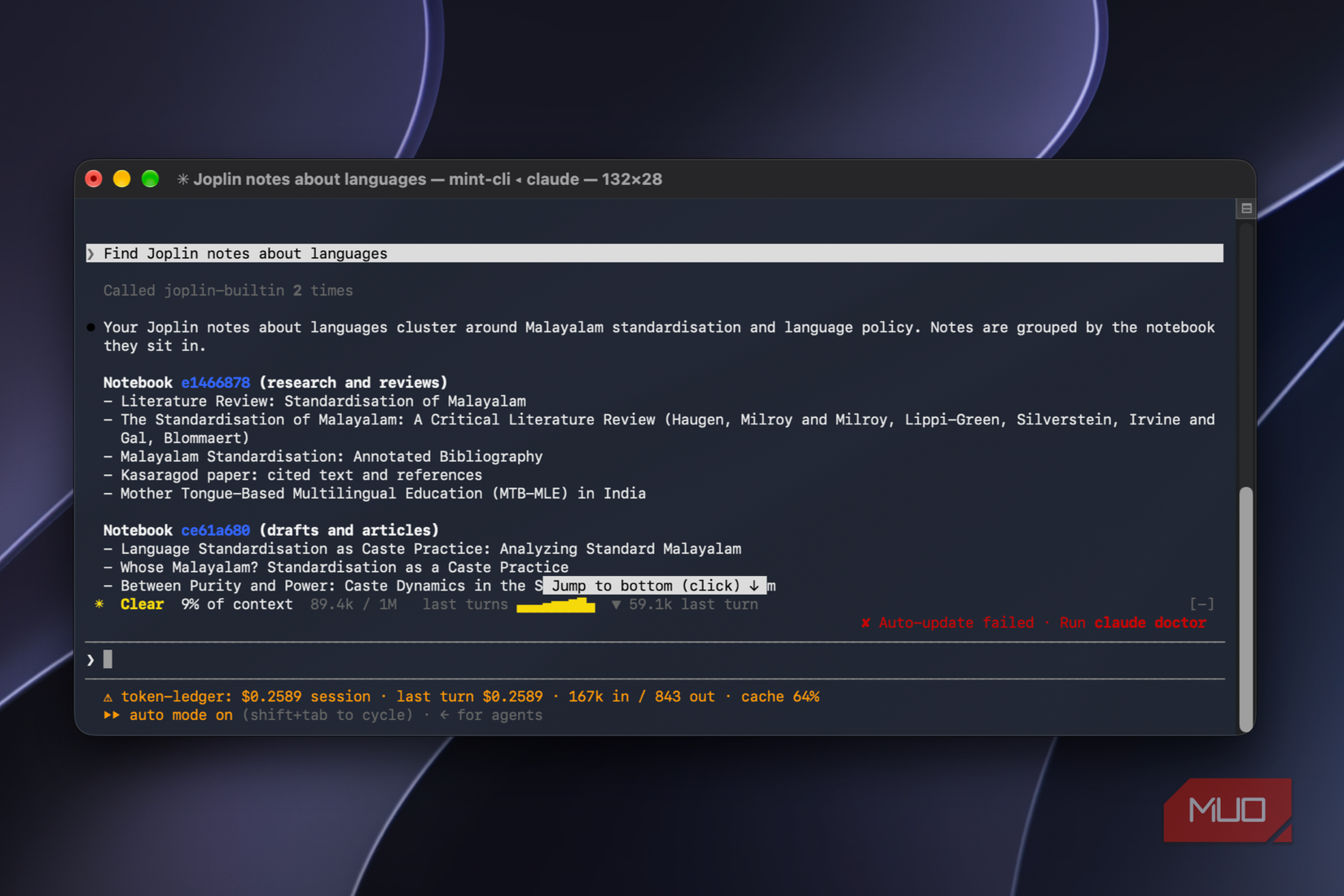Click the chevron before 'Find Joplin notes'

click(90, 254)
